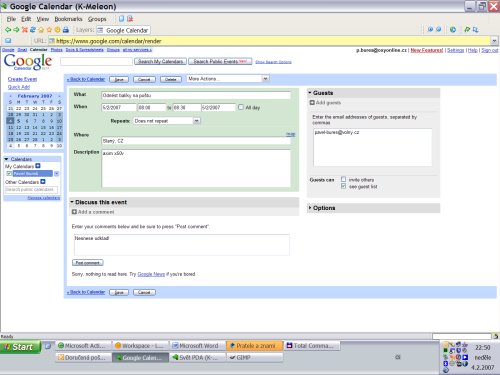Open the URL bar history dropdown
The height and width of the screenshot is (375, 500).
pos(494,41)
